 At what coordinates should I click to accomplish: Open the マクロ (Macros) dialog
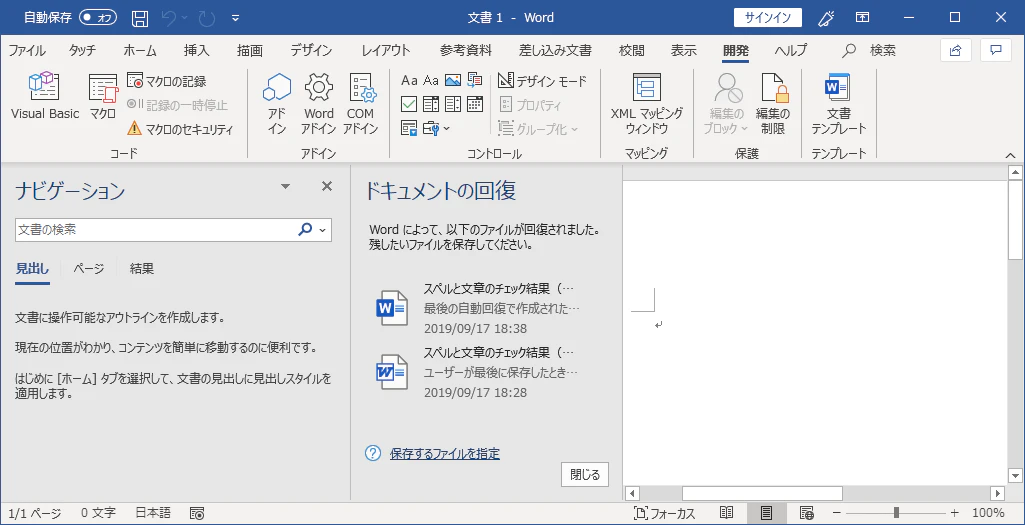click(x=103, y=96)
